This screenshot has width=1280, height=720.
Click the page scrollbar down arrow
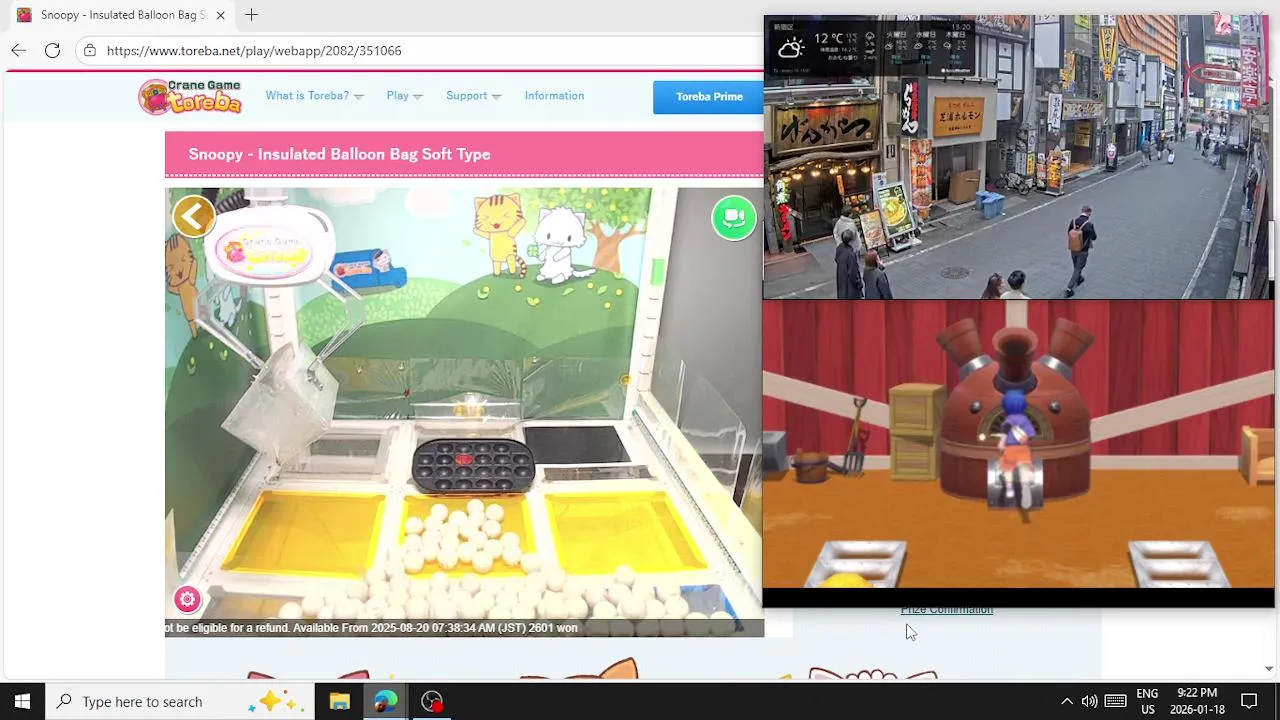point(1269,668)
